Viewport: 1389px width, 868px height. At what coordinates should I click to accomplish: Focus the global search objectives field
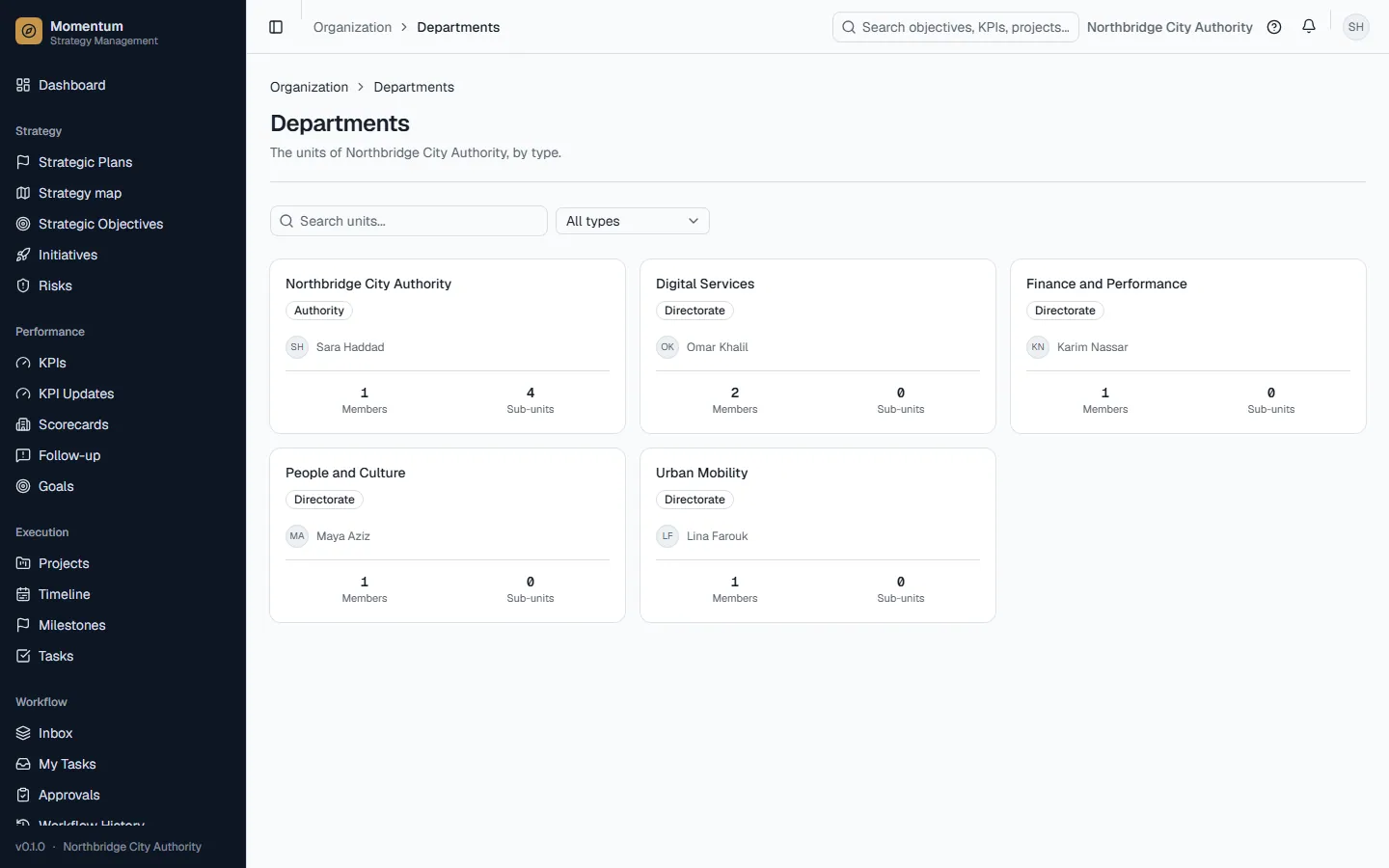[955, 27]
